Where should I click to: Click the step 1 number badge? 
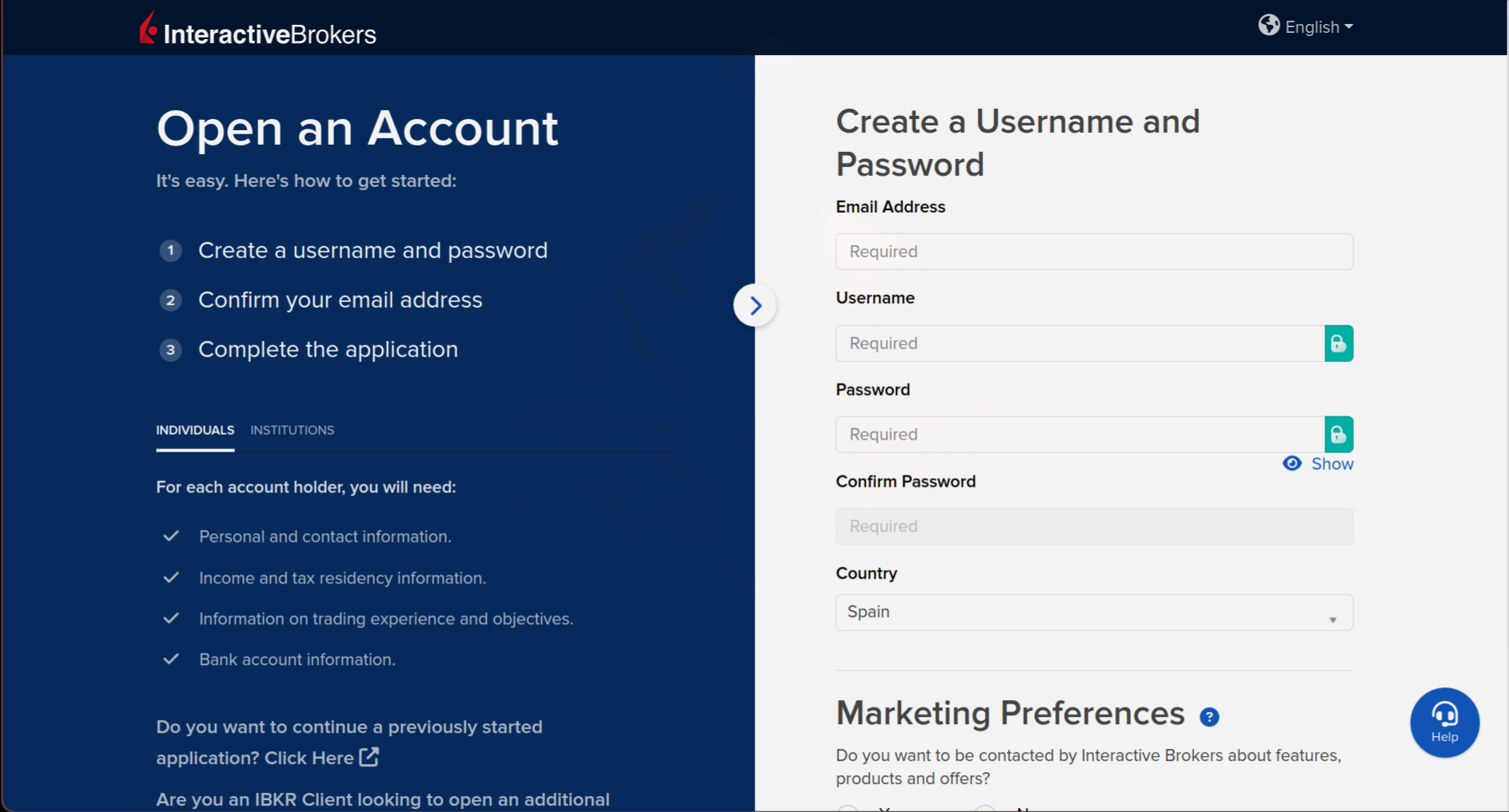tap(170, 251)
